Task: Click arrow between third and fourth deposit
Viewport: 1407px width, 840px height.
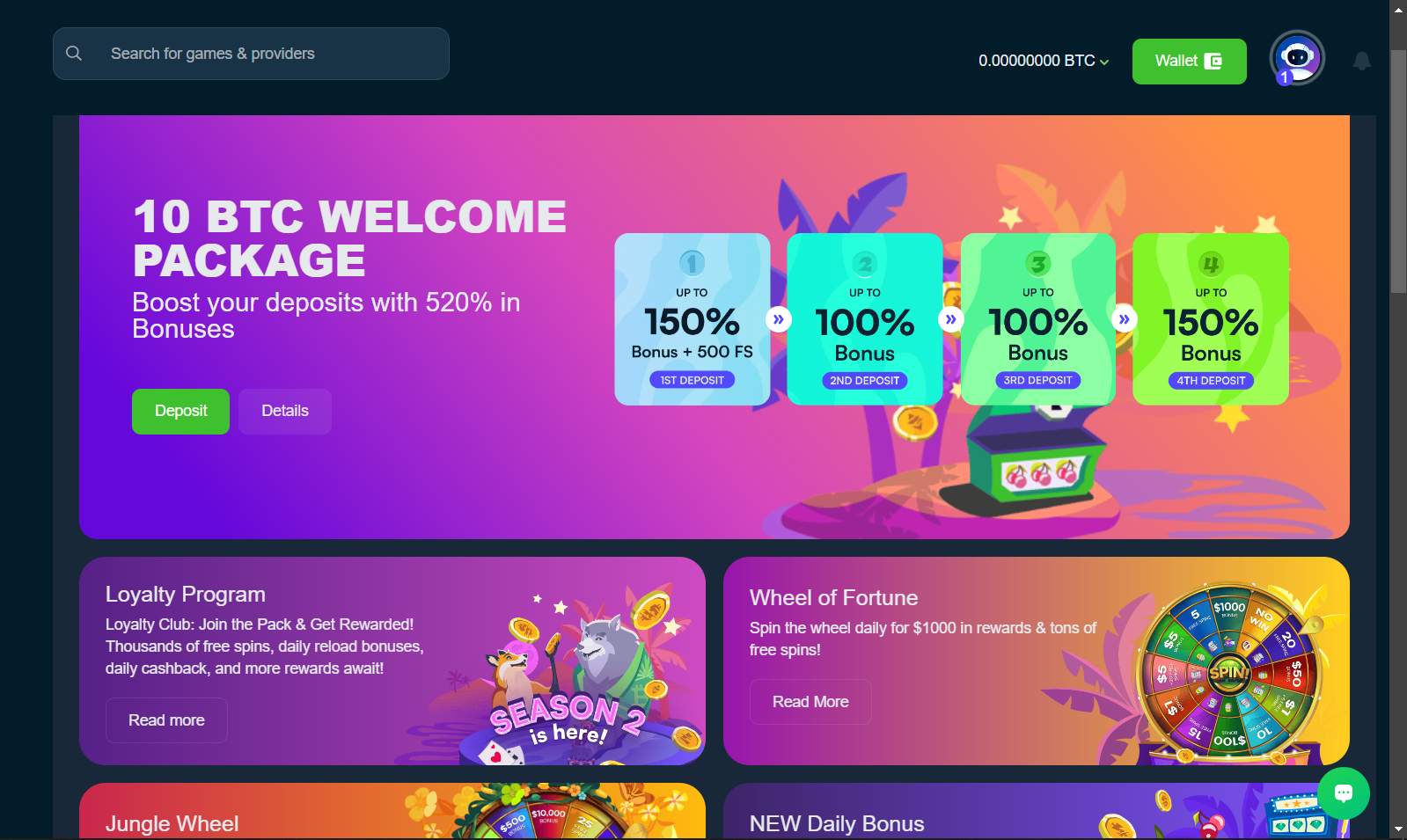Action: click(x=1125, y=319)
